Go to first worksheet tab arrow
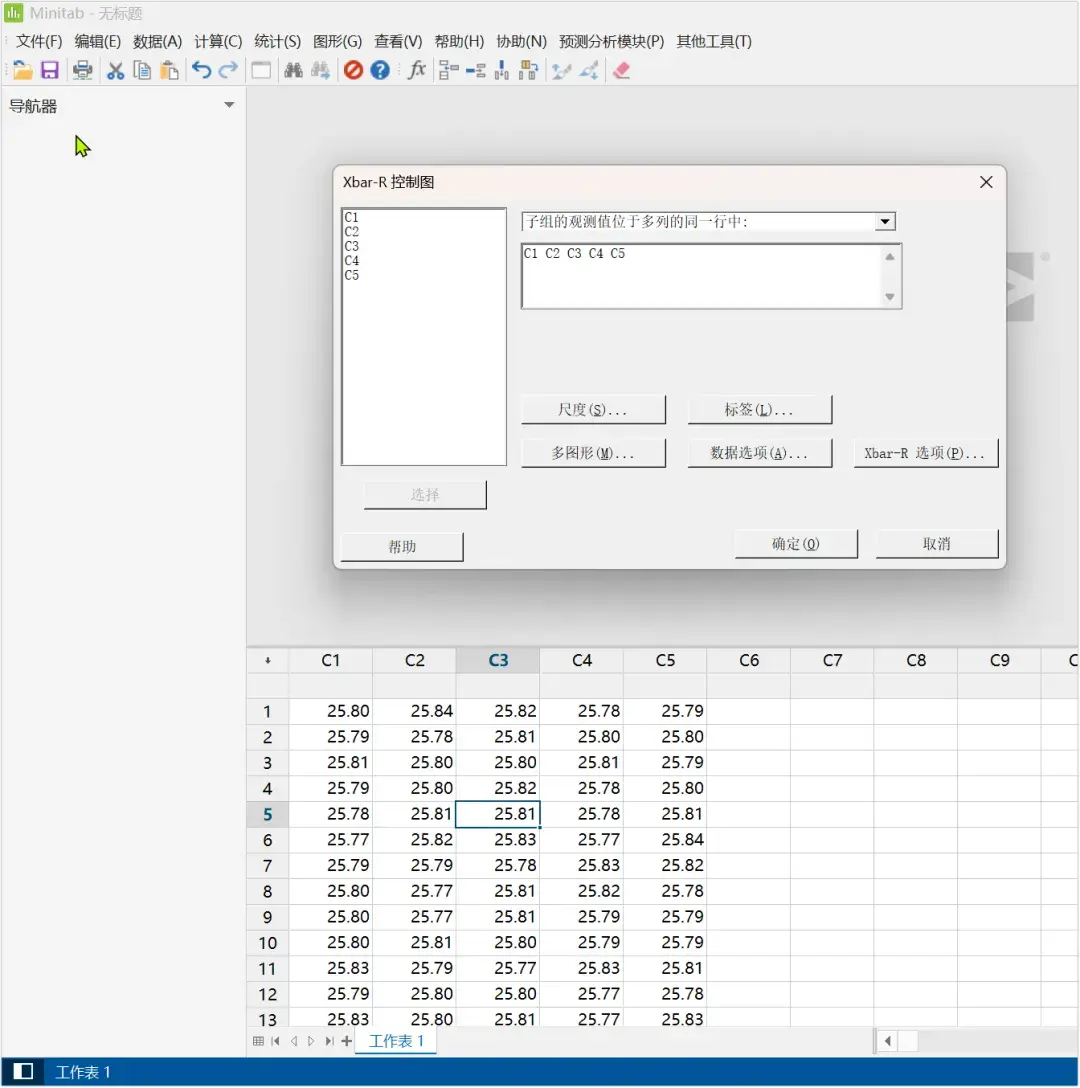 276,1041
